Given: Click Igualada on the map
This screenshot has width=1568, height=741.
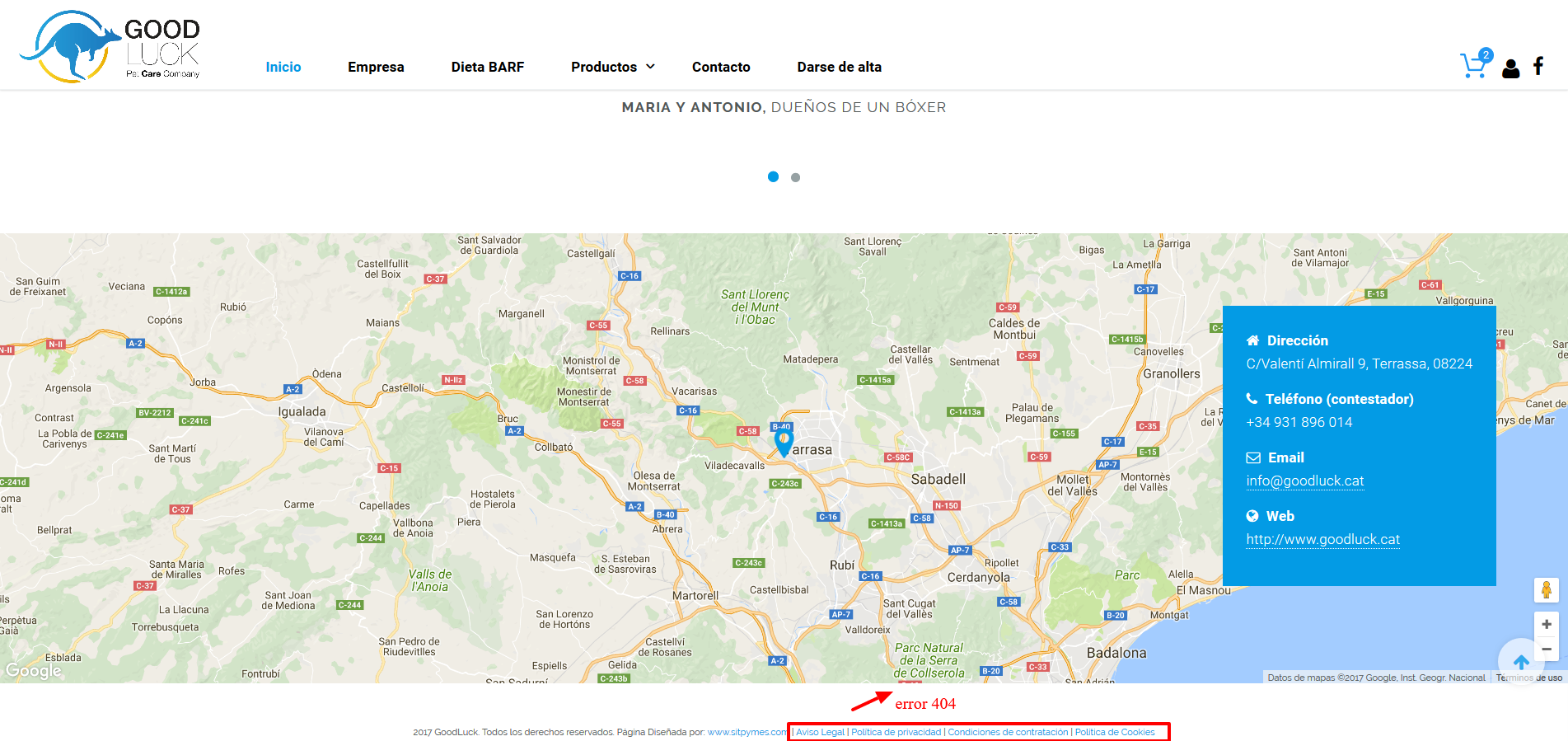Looking at the screenshot, I should tap(302, 411).
